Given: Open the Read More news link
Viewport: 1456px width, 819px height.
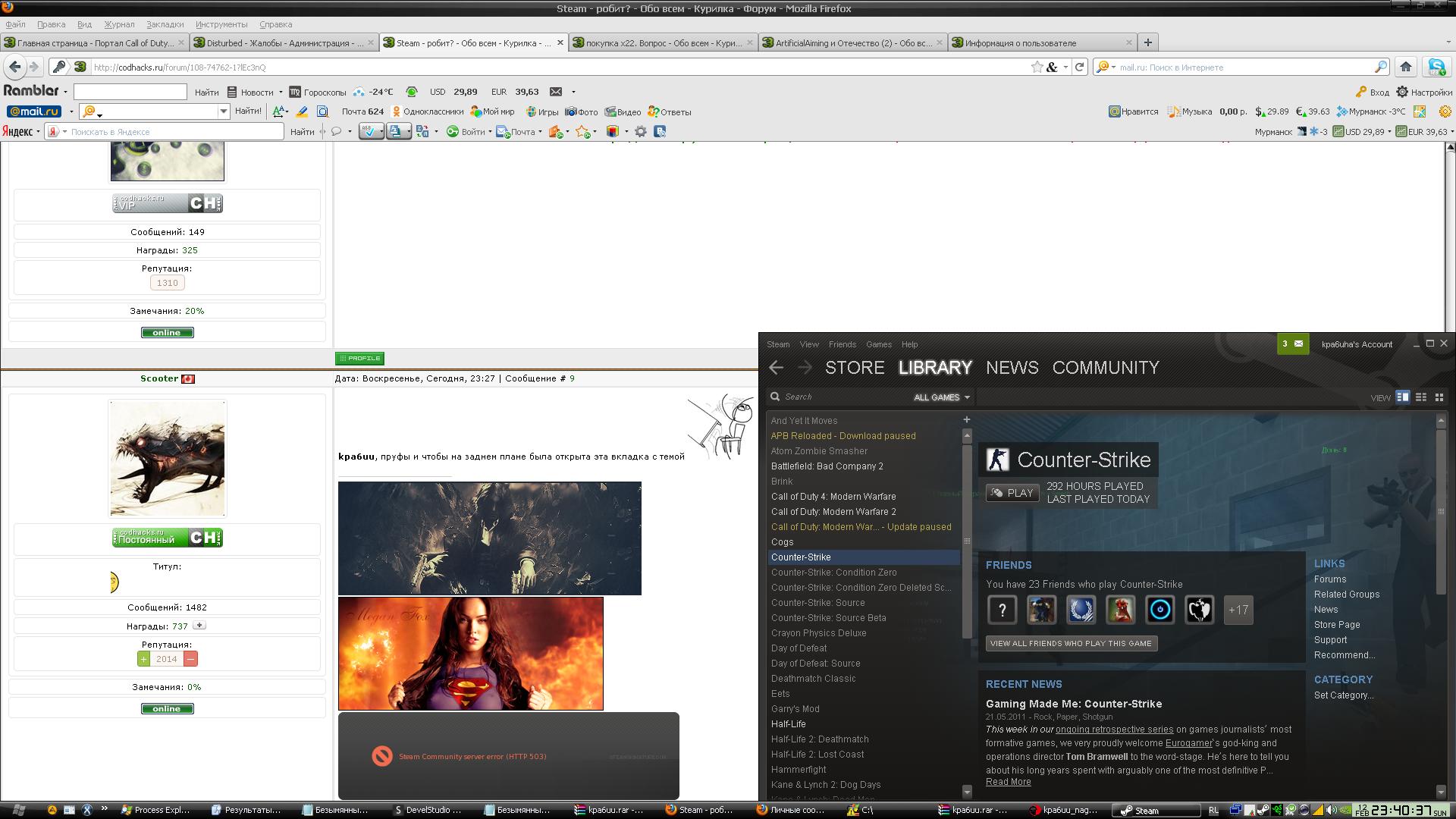Looking at the screenshot, I should (x=1008, y=782).
